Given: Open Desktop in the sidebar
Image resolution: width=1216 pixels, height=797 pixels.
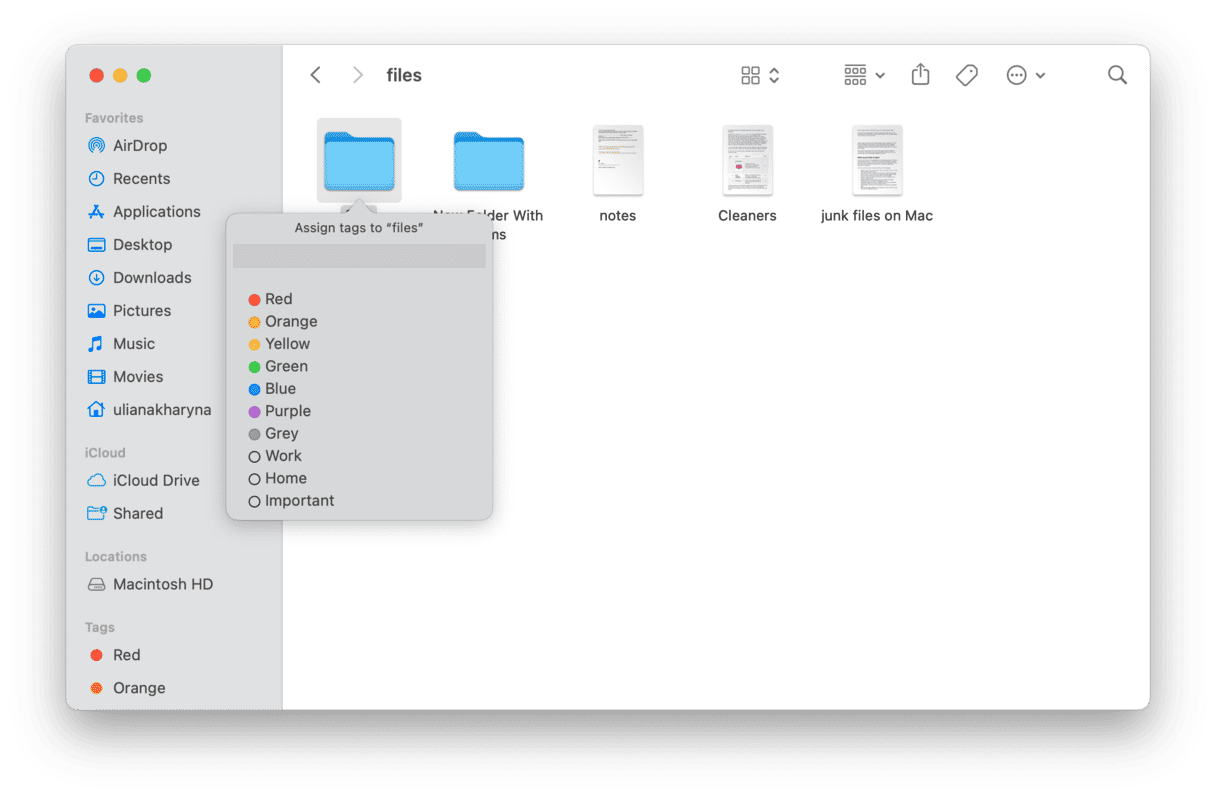Looking at the screenshot, I should coord(129,244).
